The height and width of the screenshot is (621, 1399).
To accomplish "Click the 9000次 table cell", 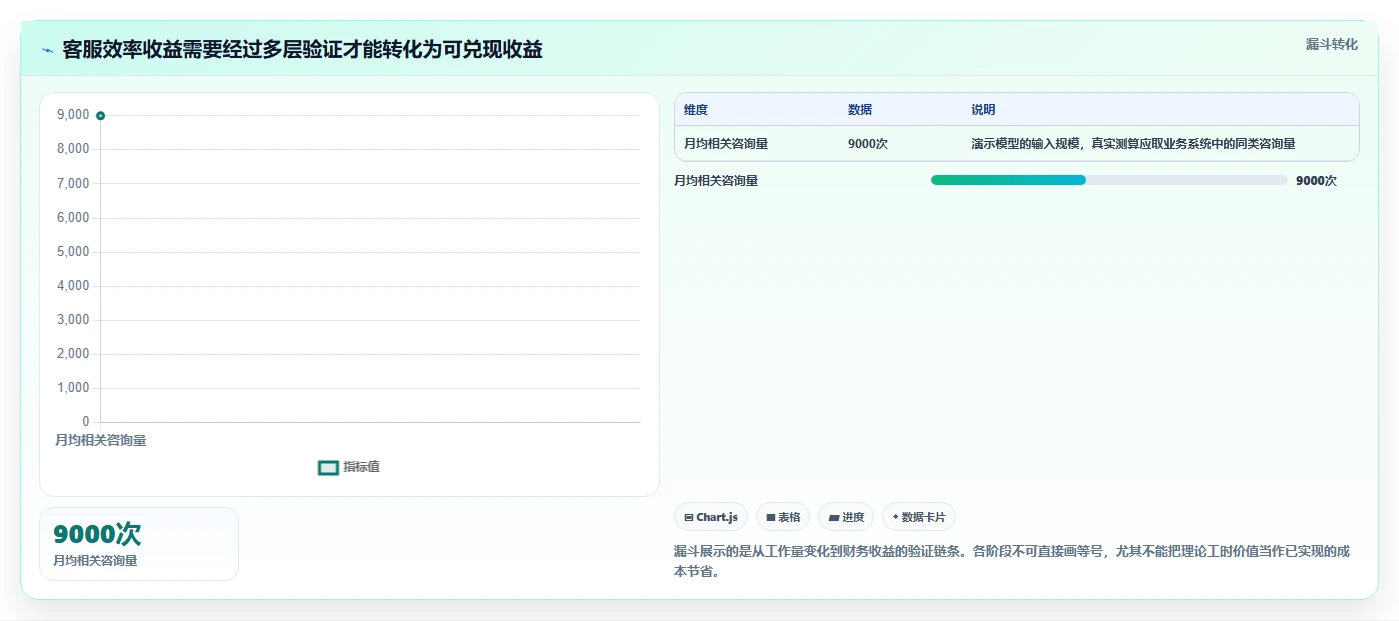I will (868, 143).
